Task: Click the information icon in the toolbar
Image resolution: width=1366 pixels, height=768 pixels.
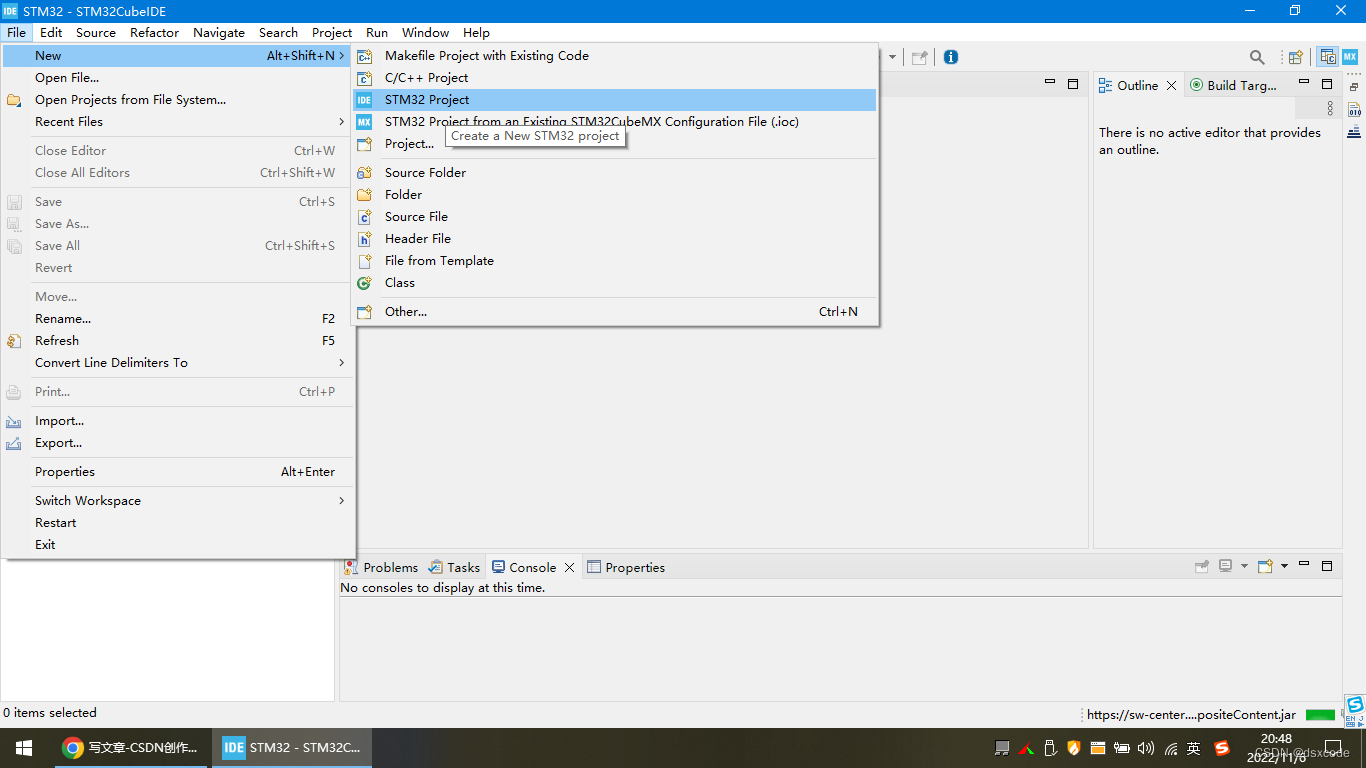Action: click(950, 57)
